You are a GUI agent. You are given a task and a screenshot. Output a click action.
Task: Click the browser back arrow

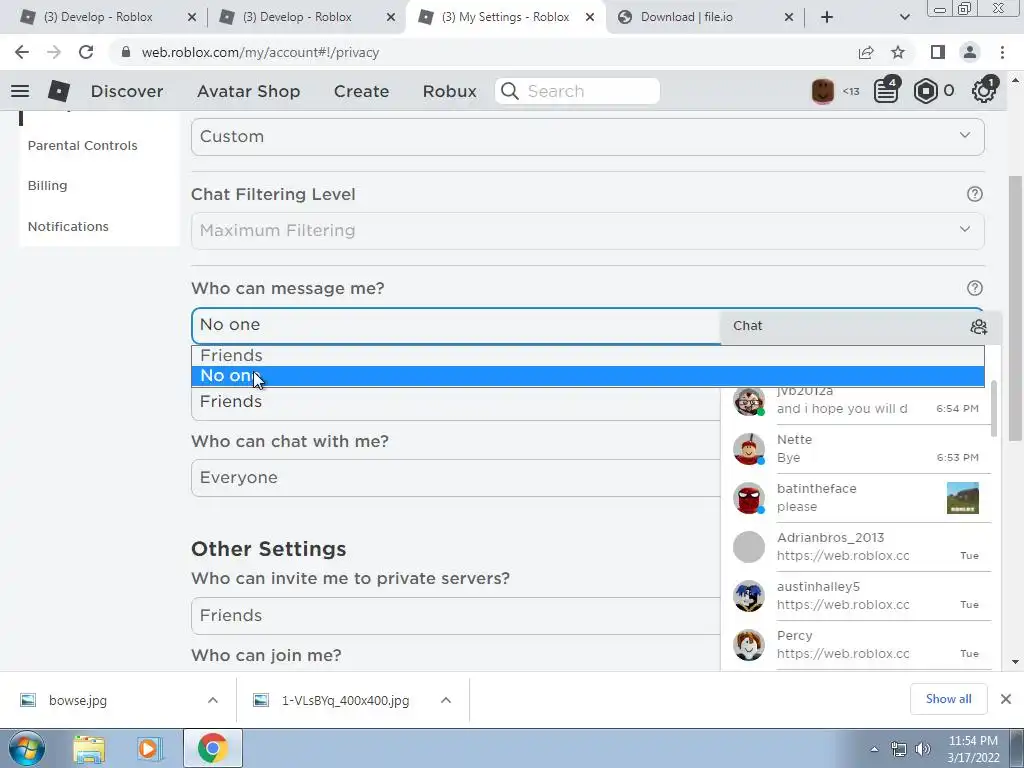point(22,52)
